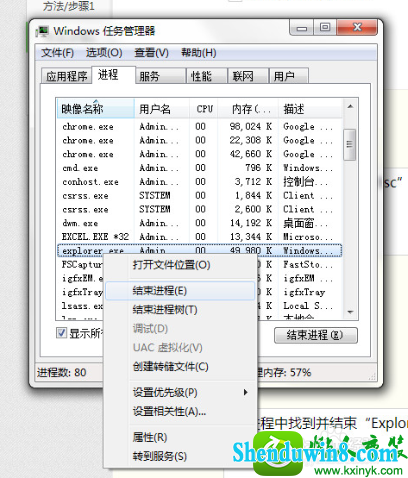Click the process list scrollbar thumb
Image resolution: width=408 pixels, height=478 pixels.
350,144
